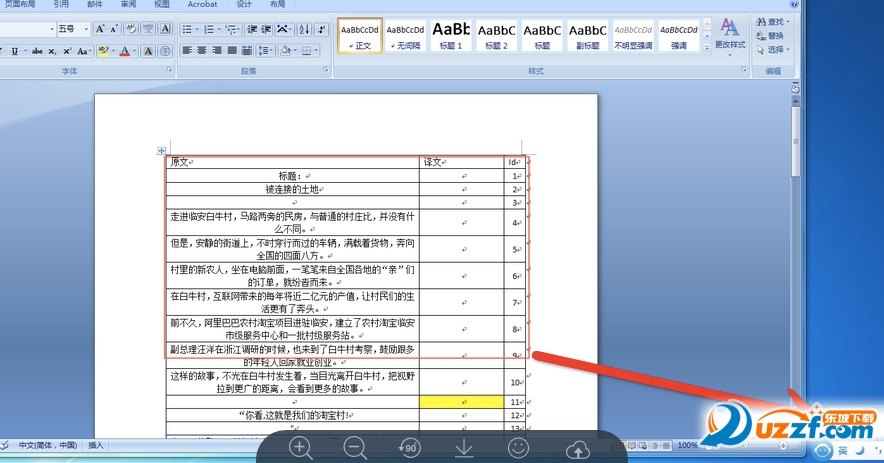Toggle strikethrough formatting
The width and height of the screenshot is (884, 463).
(x=37, y=51)
